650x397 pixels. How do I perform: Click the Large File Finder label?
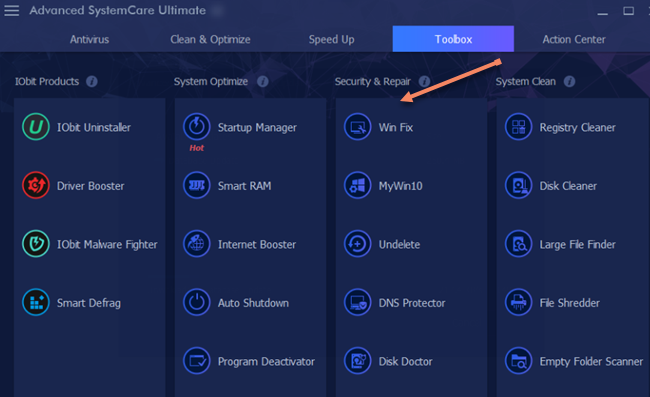(577, 244)
